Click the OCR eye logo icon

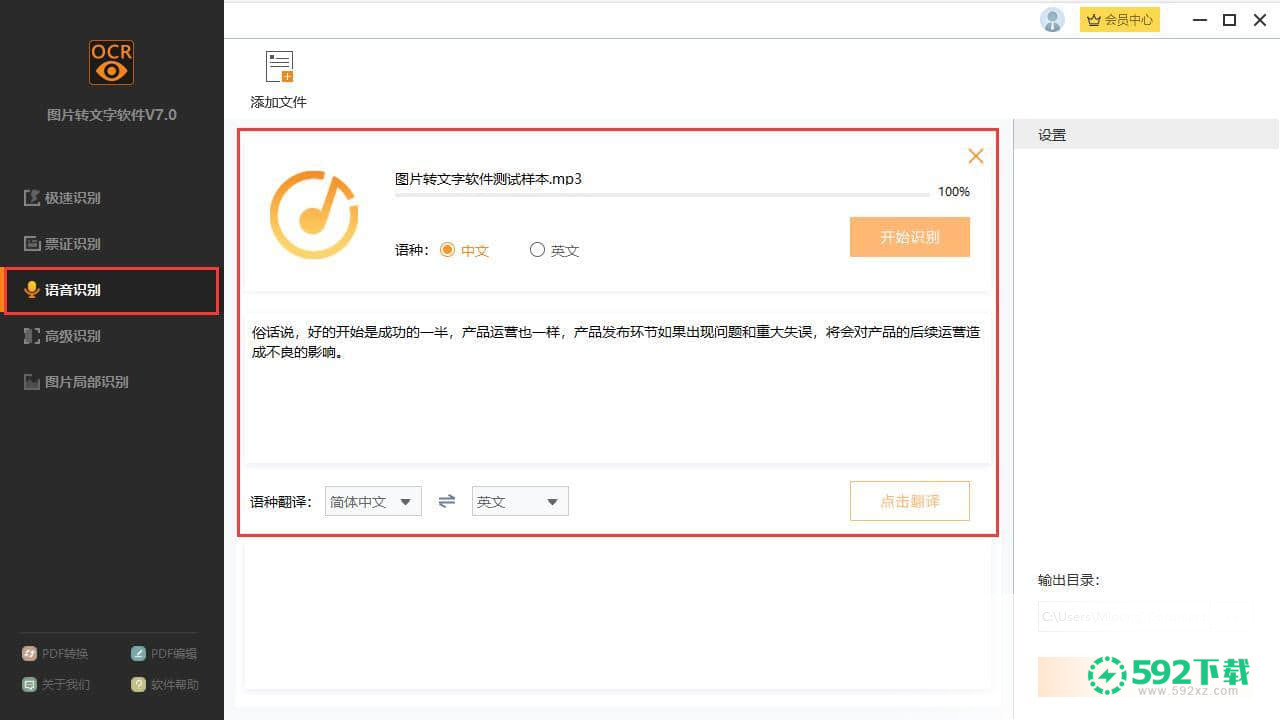click(x=111, y=62)
